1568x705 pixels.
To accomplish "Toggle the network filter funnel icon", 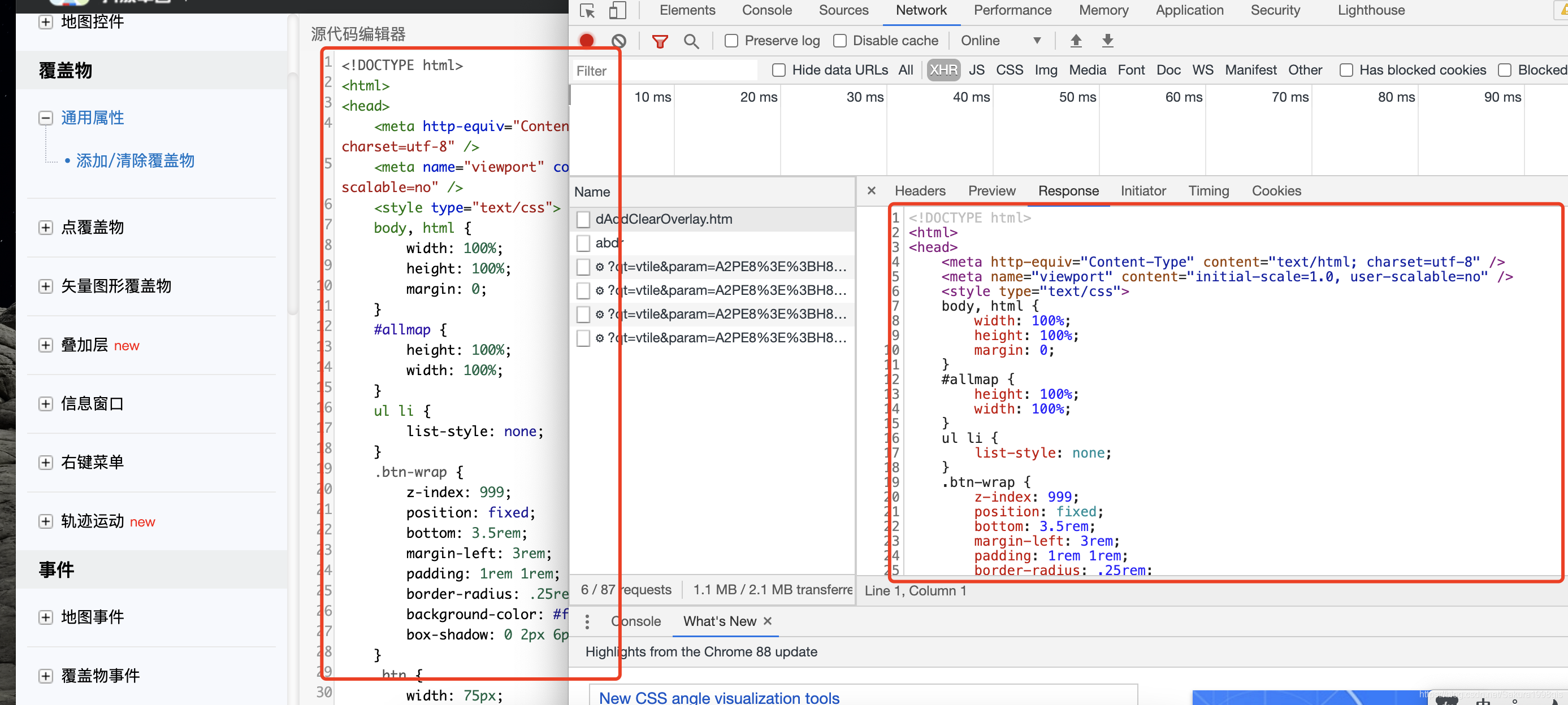I will click(x=660, y=41).
